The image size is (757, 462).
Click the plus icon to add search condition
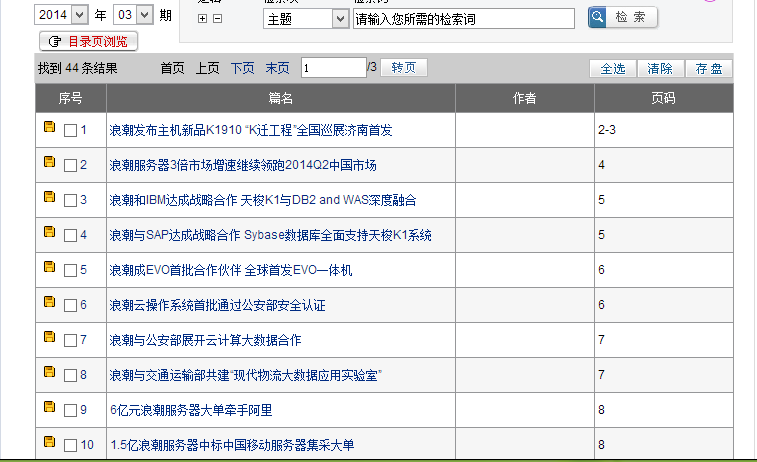point(202,19)
